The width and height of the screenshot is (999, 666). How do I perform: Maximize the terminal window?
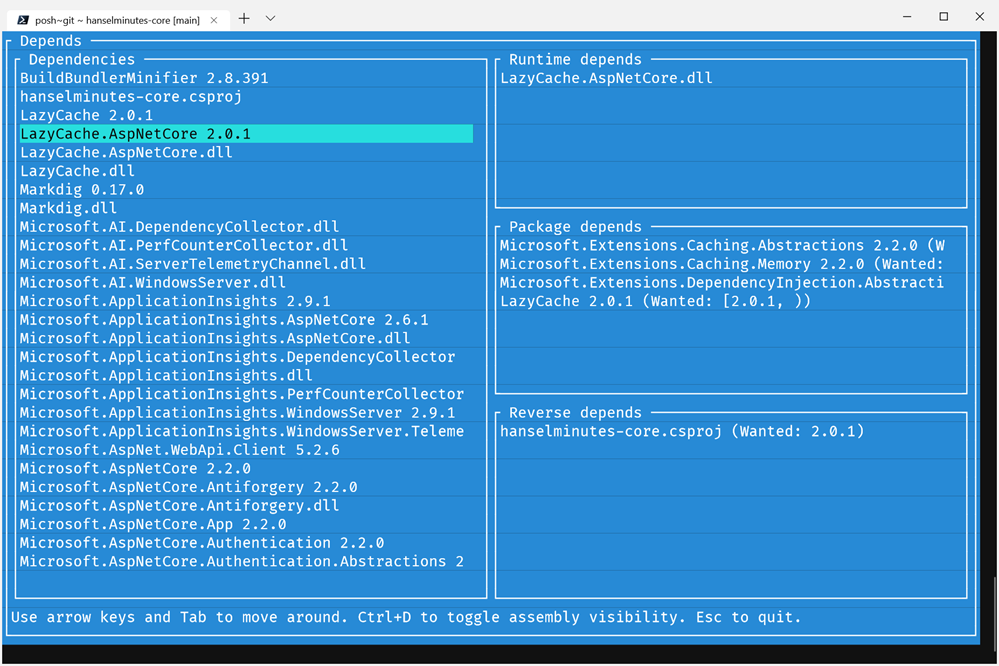coord(944,17)
